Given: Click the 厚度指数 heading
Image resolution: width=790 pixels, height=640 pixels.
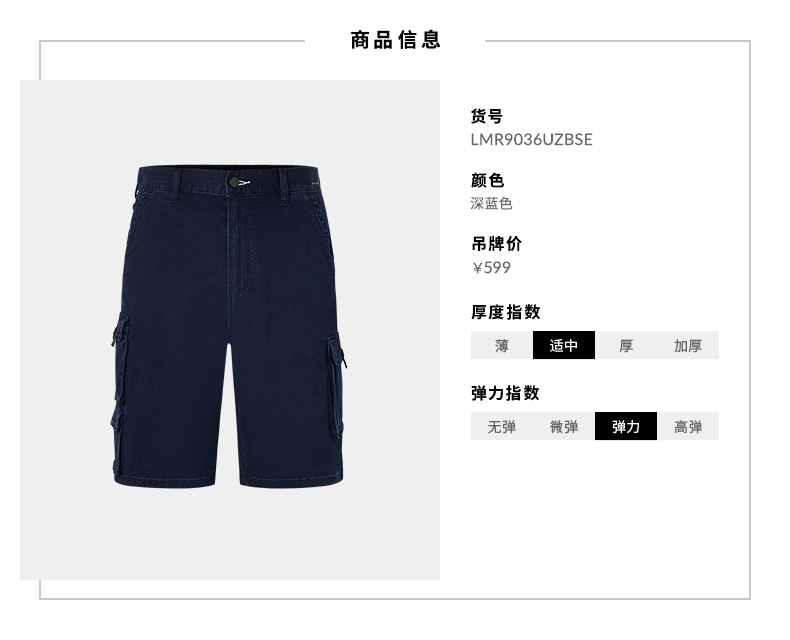Looking at the screenshot, I should (x=505, y=312).
